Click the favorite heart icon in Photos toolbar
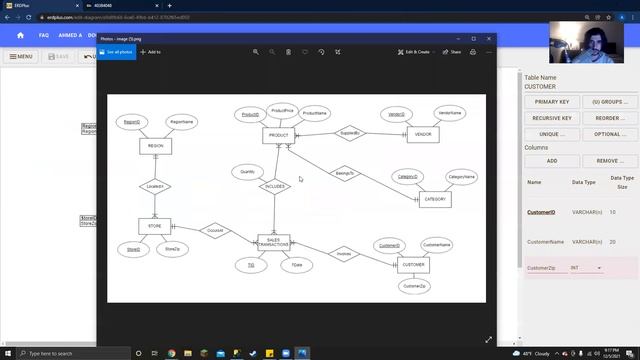This screenshot has height=360, width=640. (305, 52)
